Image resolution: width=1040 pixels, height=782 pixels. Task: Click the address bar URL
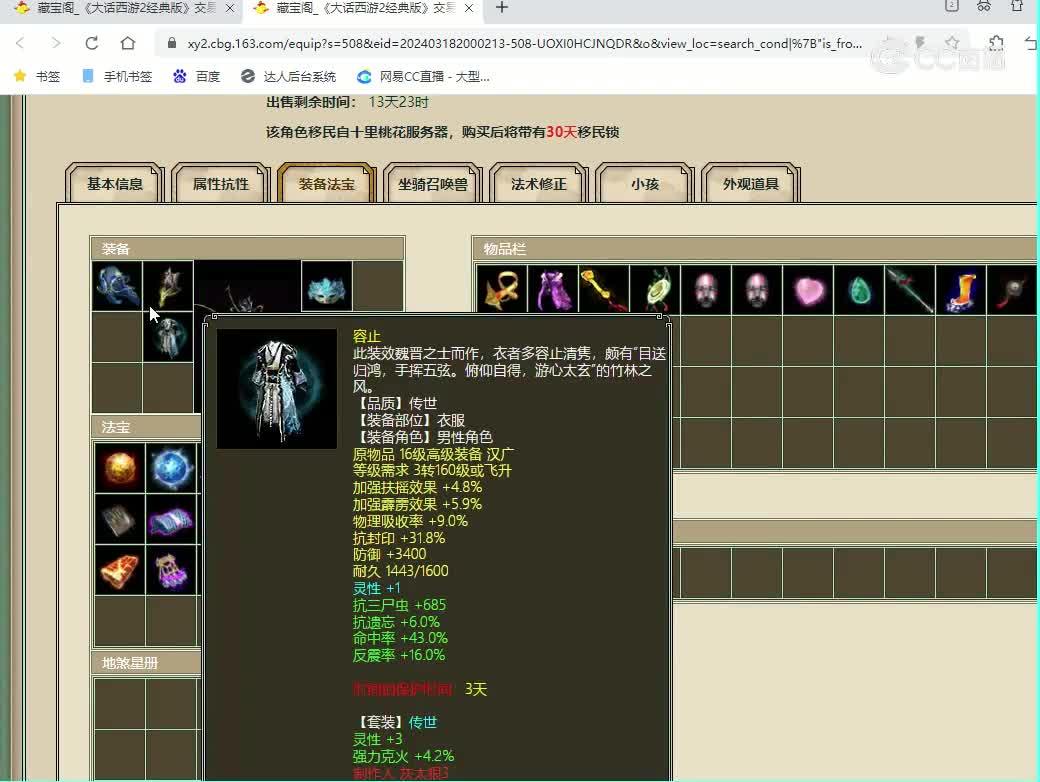click(524, 43)
